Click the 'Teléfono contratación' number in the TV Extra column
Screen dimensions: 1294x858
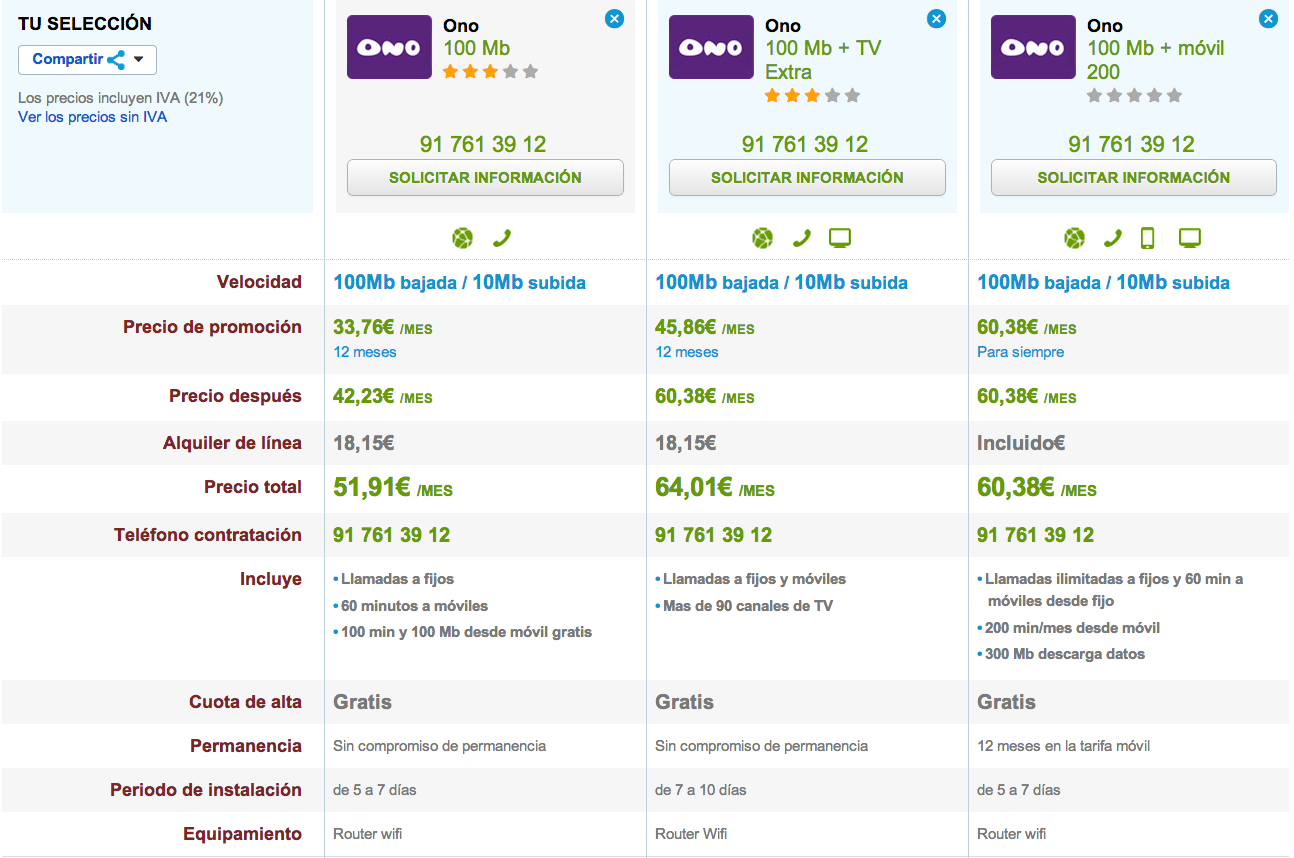(713, 535)
